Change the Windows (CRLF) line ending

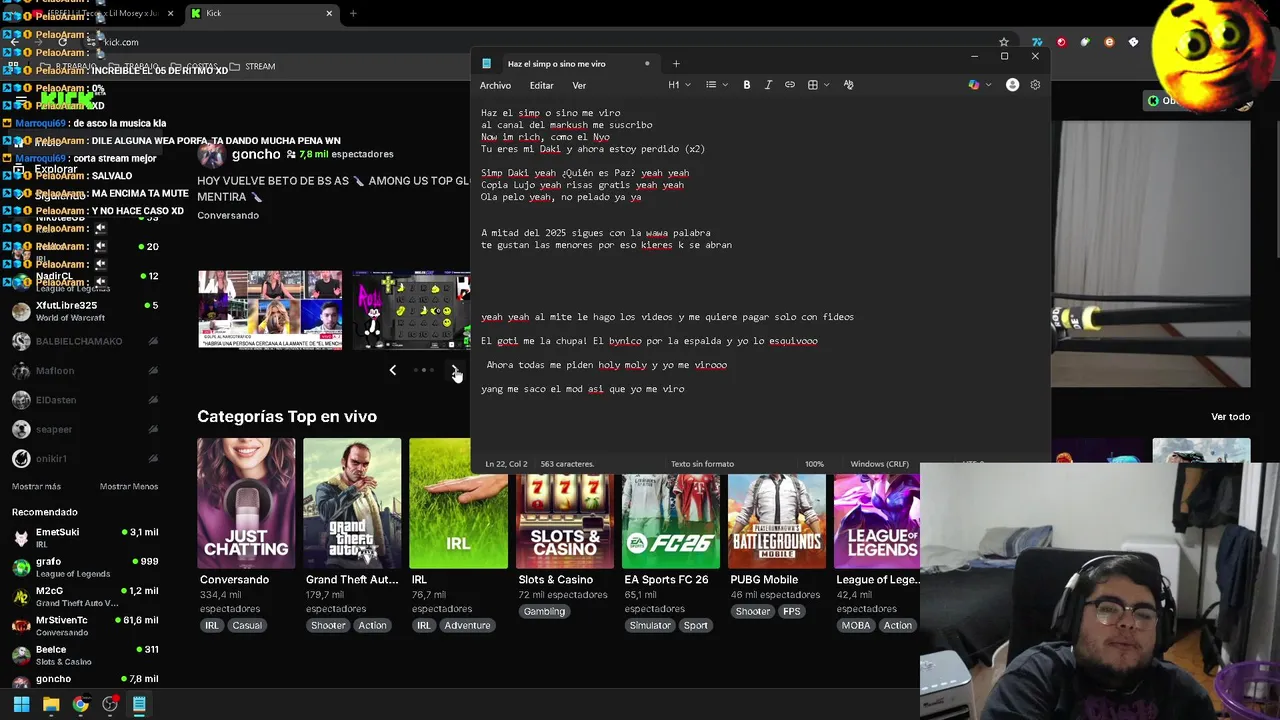tap(879, 464)
